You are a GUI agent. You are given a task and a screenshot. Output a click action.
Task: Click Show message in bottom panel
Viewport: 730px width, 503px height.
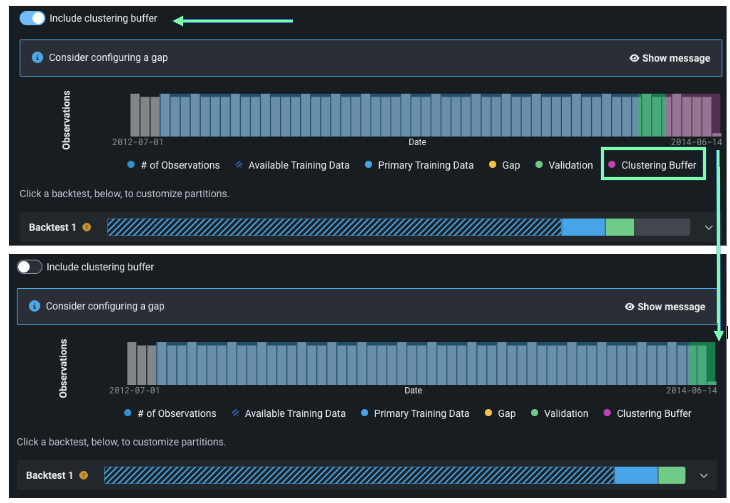(x=665, y=306)
